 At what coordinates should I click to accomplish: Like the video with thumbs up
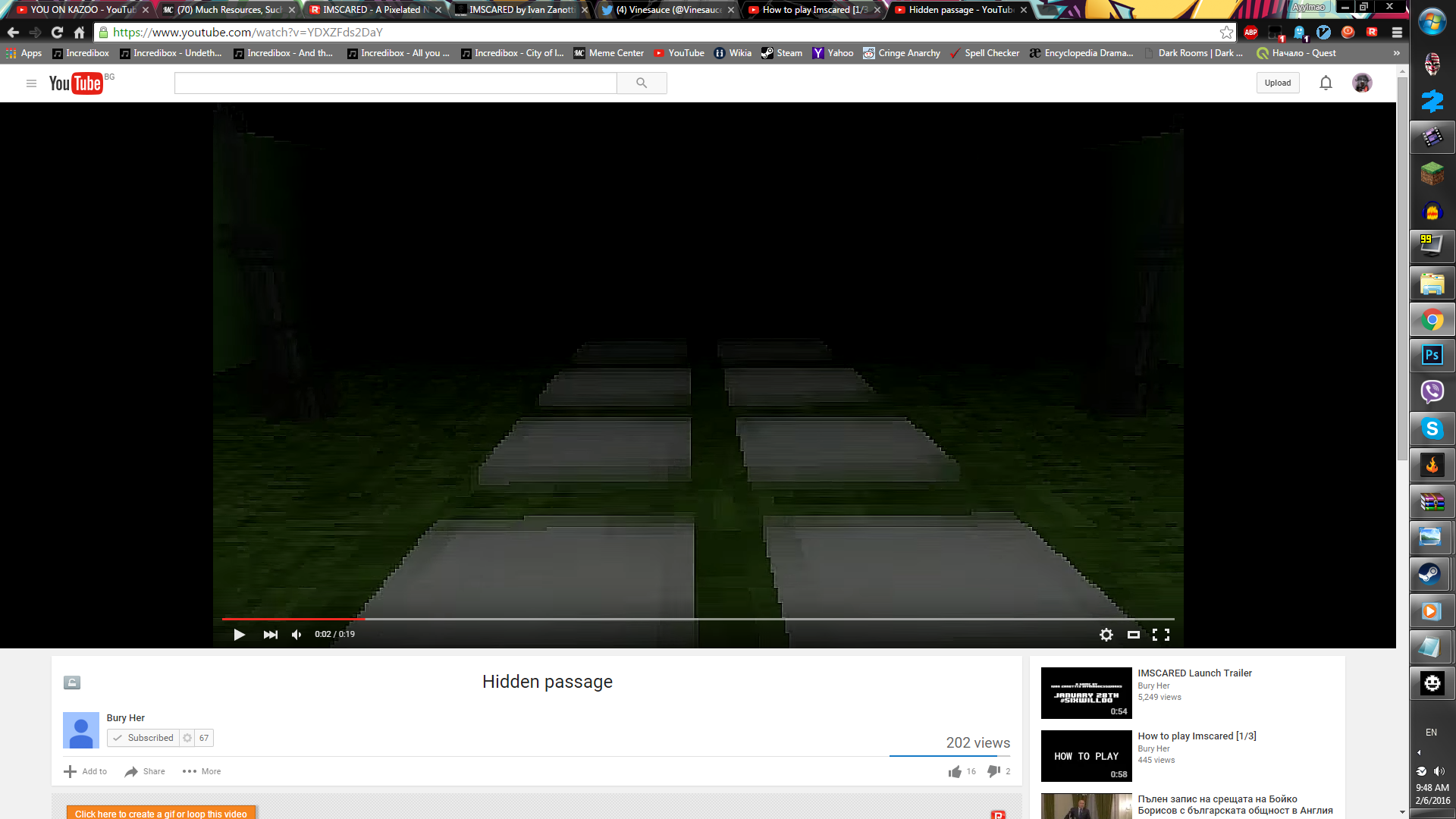point(955,771)
